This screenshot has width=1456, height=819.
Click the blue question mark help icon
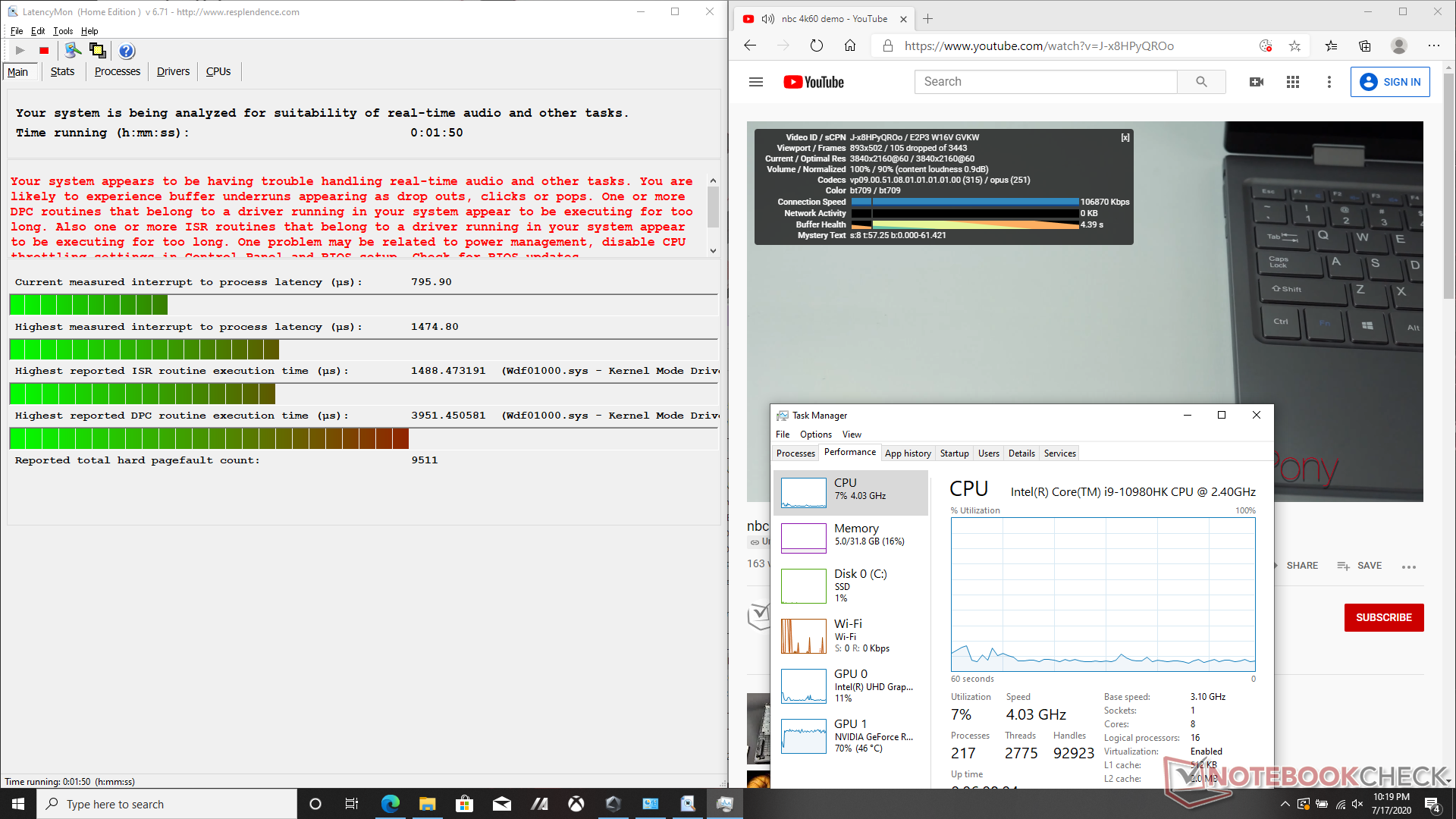[127, 51]
